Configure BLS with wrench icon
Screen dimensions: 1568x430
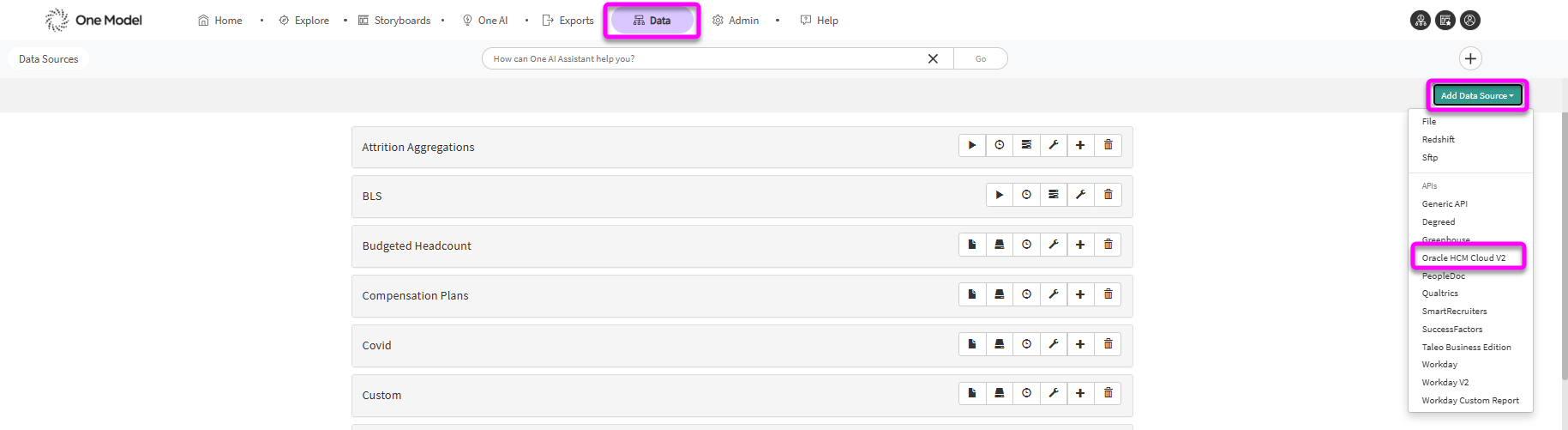1080,195
